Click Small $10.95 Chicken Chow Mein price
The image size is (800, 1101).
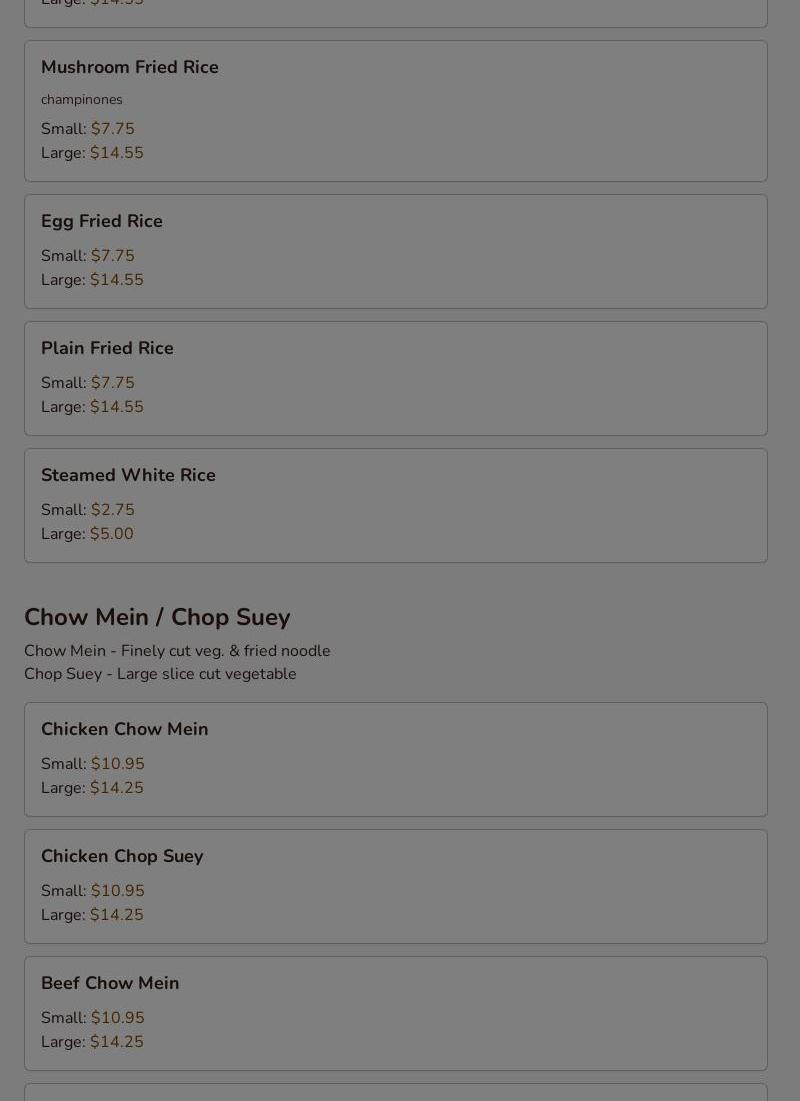pos(117,764)
